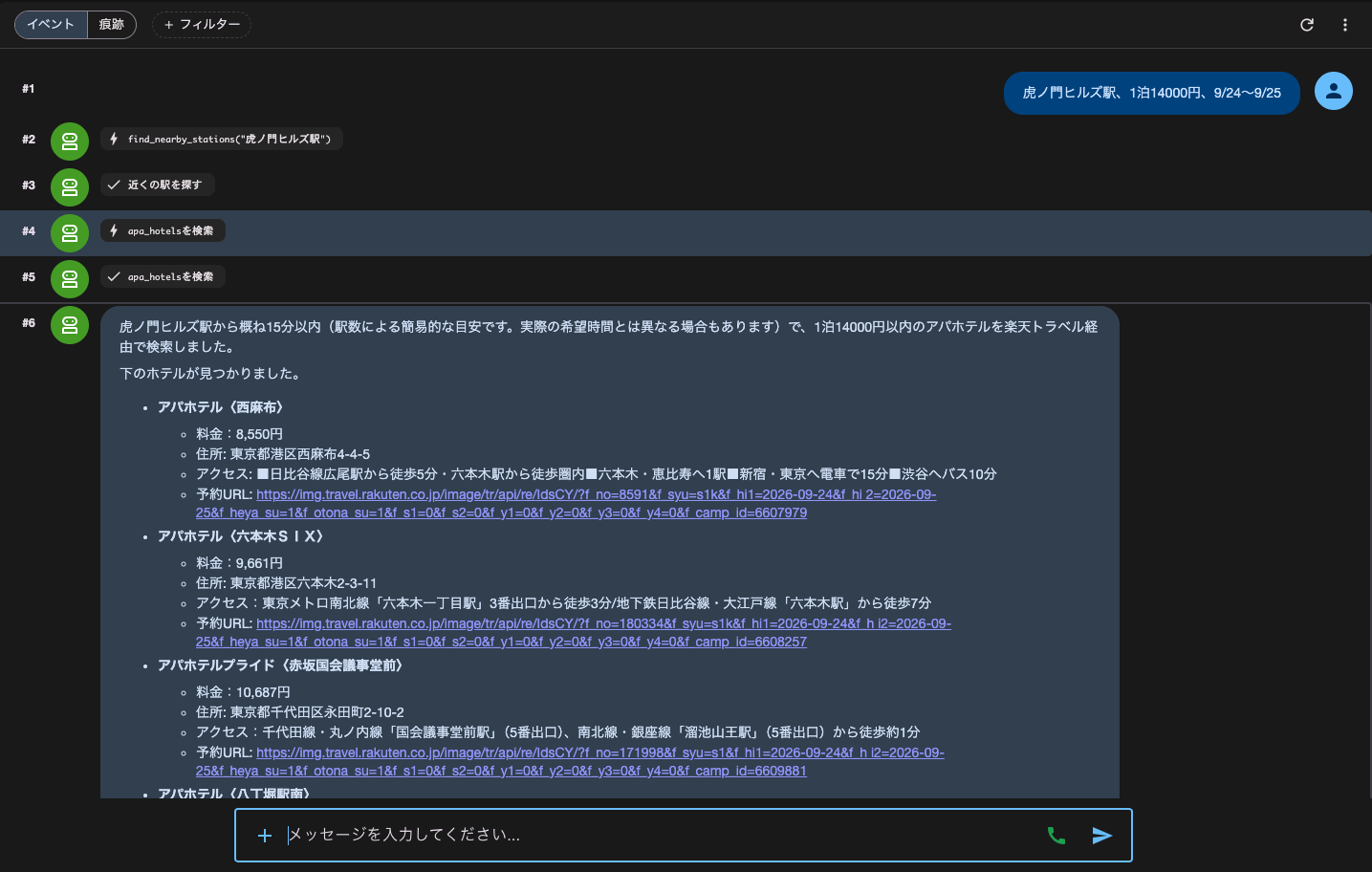
Task: Click the event number #6 label
Action: pyautogui.click(x=29, y=323)
